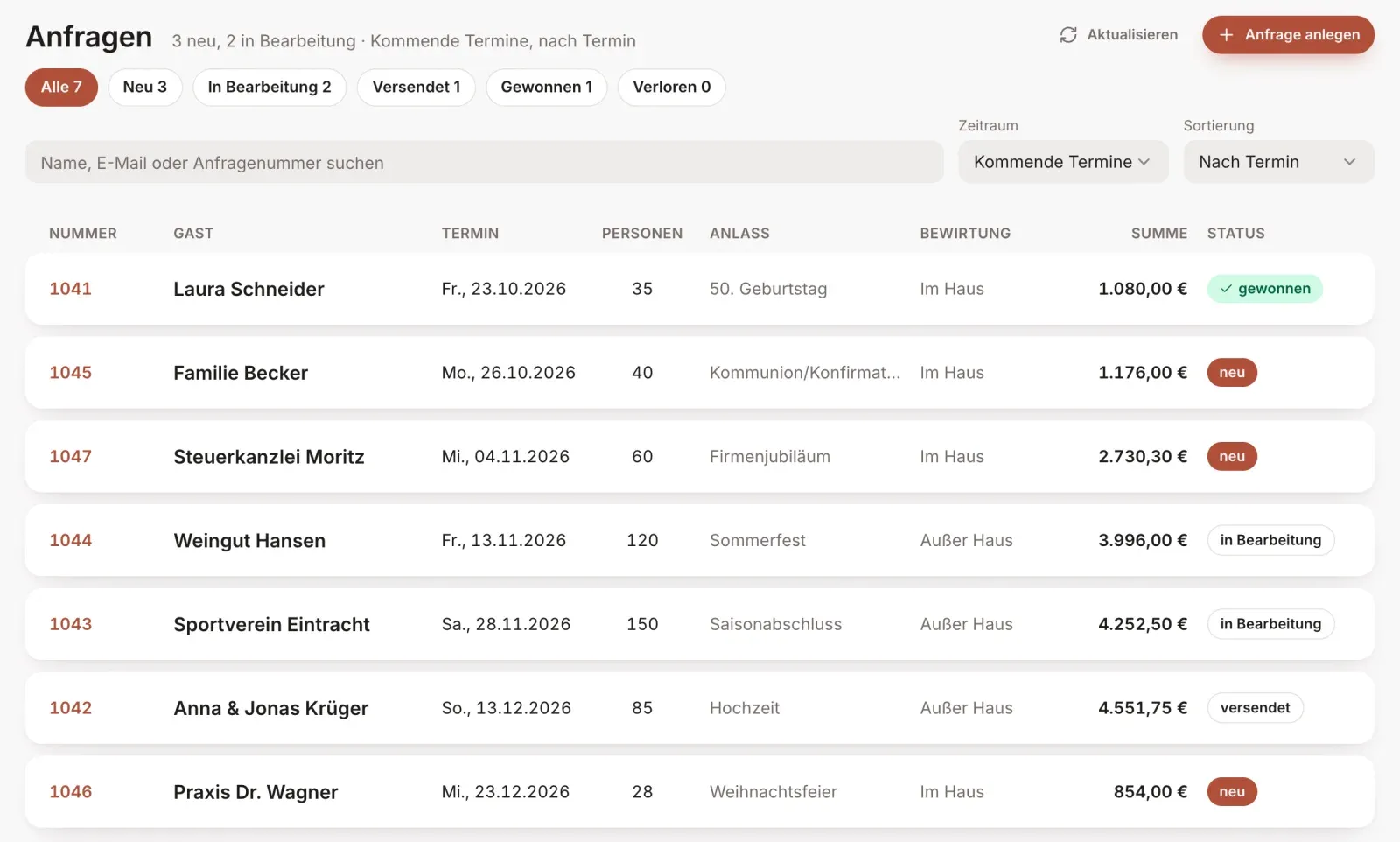Click the plus icon in Anfrage anlegen

coord(1226,35)
